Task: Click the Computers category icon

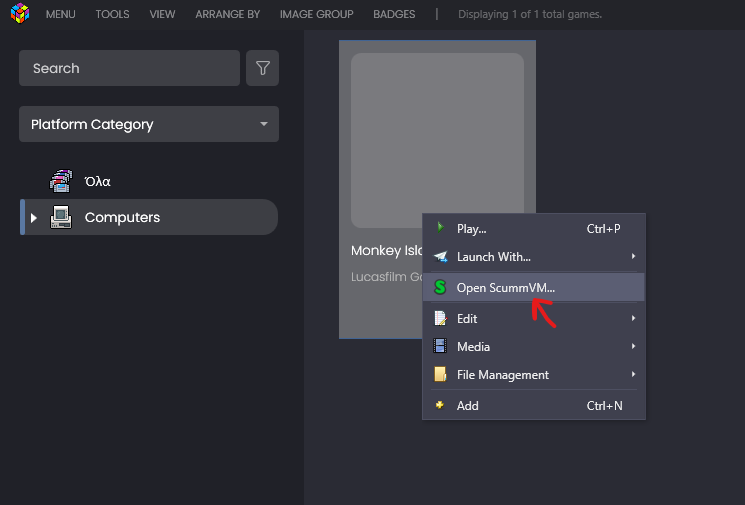Action: [x=61, y=217]
